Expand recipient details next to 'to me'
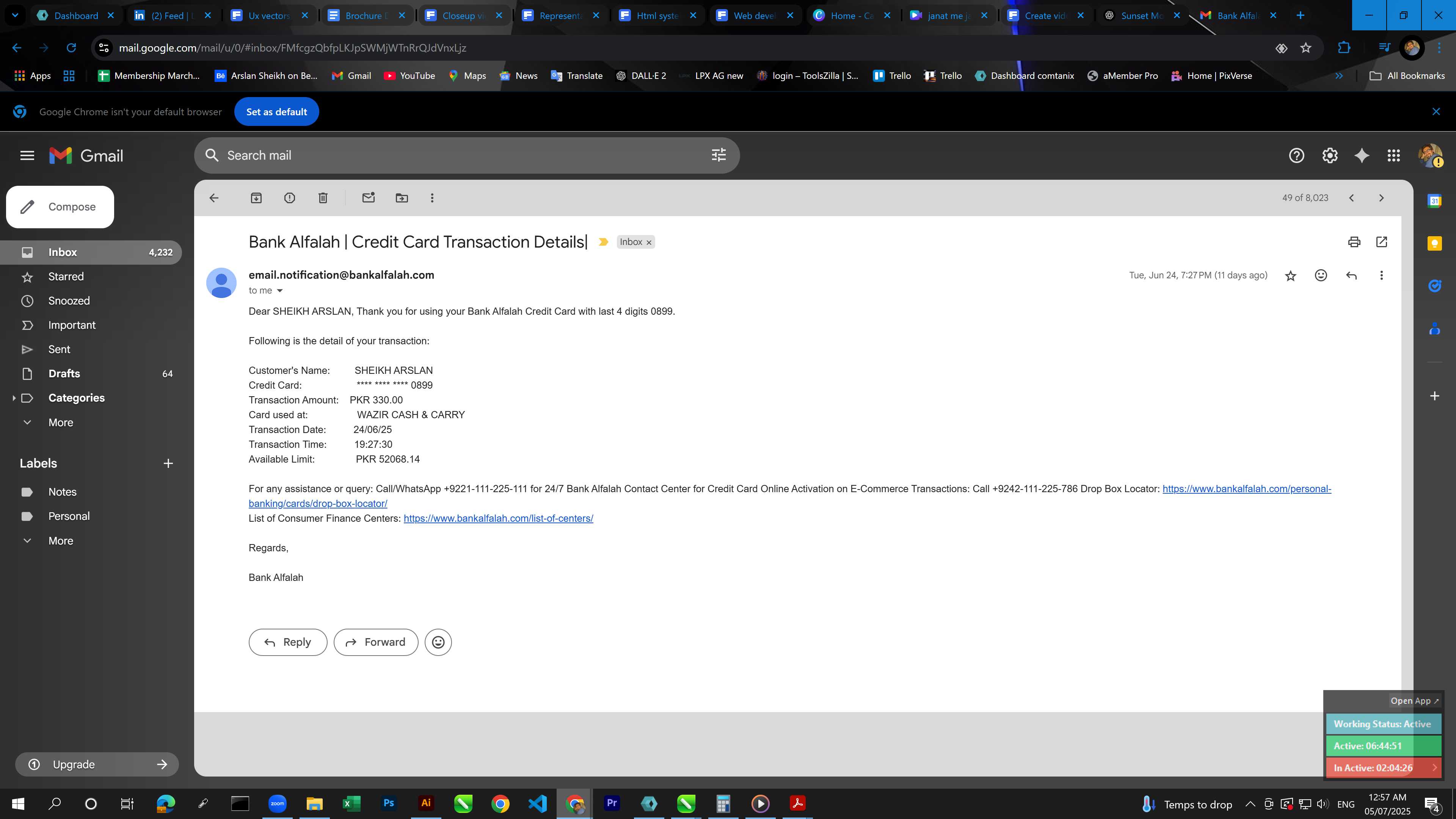 [x=279, y=290]
